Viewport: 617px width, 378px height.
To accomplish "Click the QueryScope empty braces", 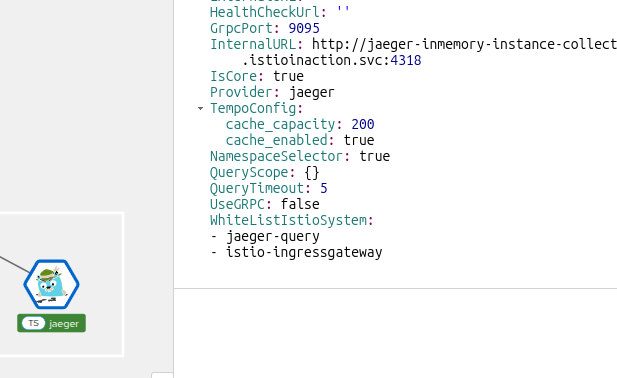I will coord(312,172).
